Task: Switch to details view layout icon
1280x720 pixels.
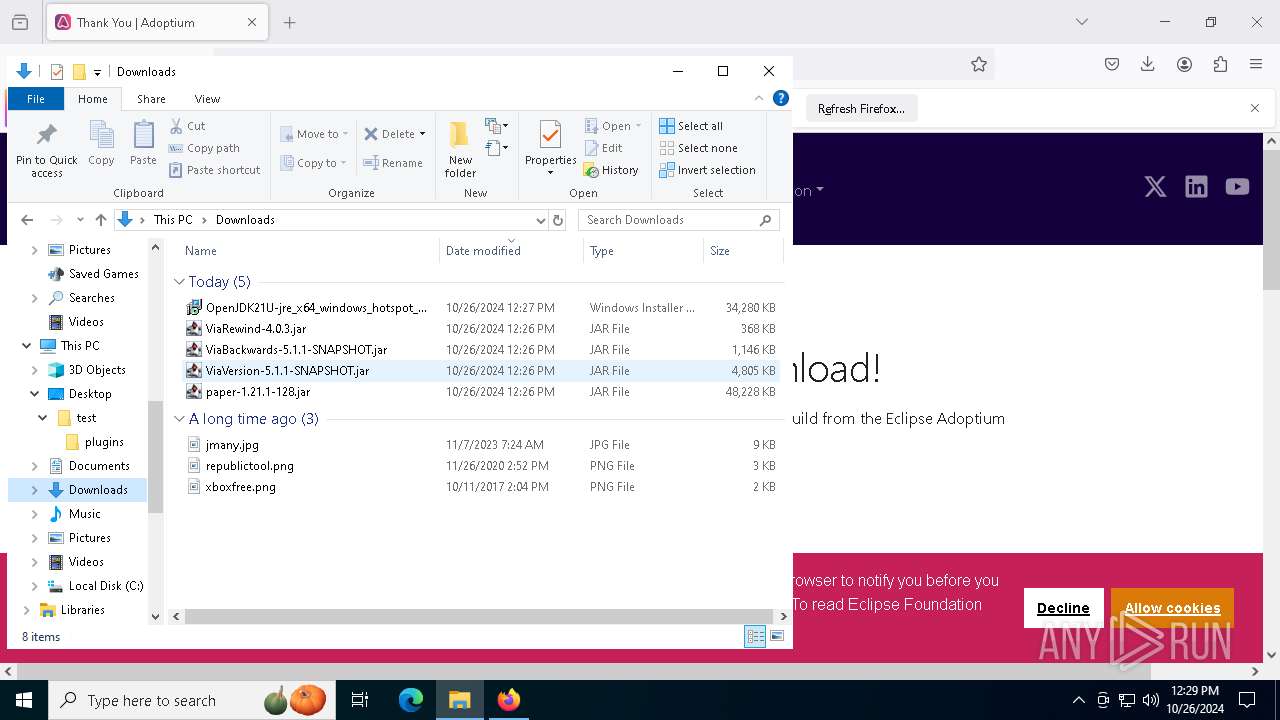Action: coord(755,636)
